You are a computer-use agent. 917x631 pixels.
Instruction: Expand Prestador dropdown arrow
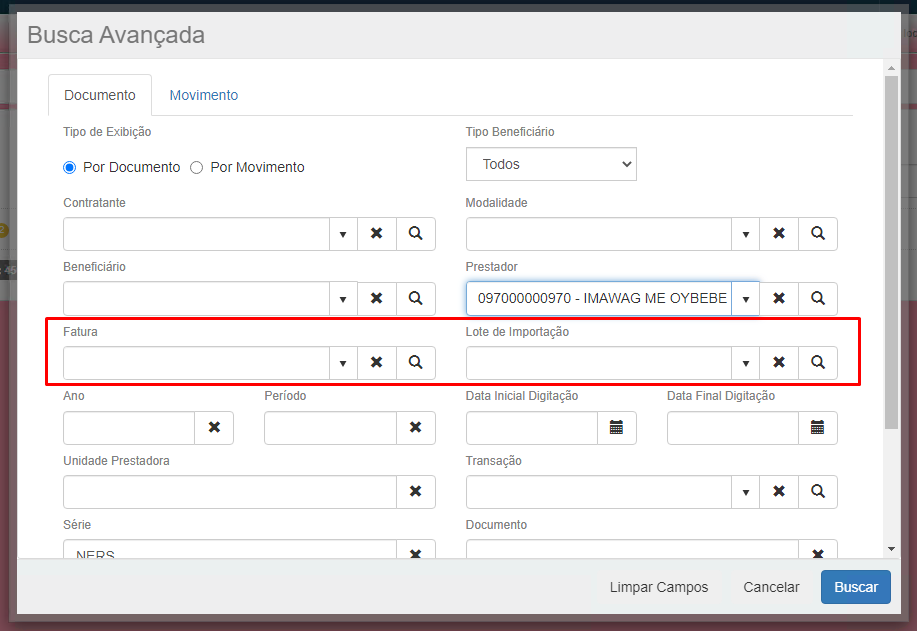tap(746, 298)
